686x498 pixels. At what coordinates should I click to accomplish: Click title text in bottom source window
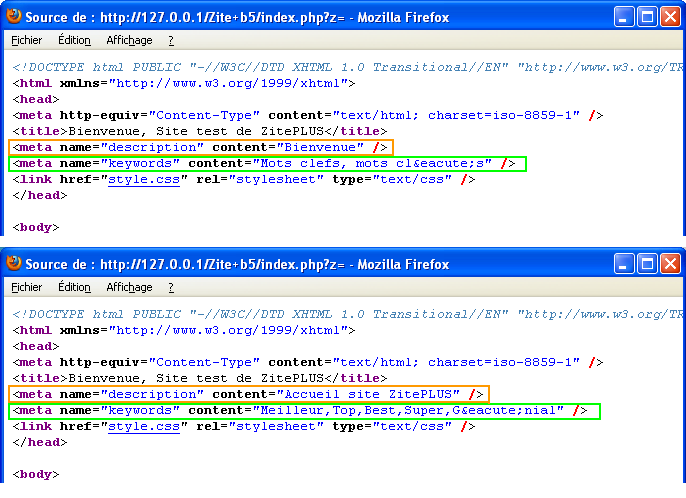pos(196,378)
